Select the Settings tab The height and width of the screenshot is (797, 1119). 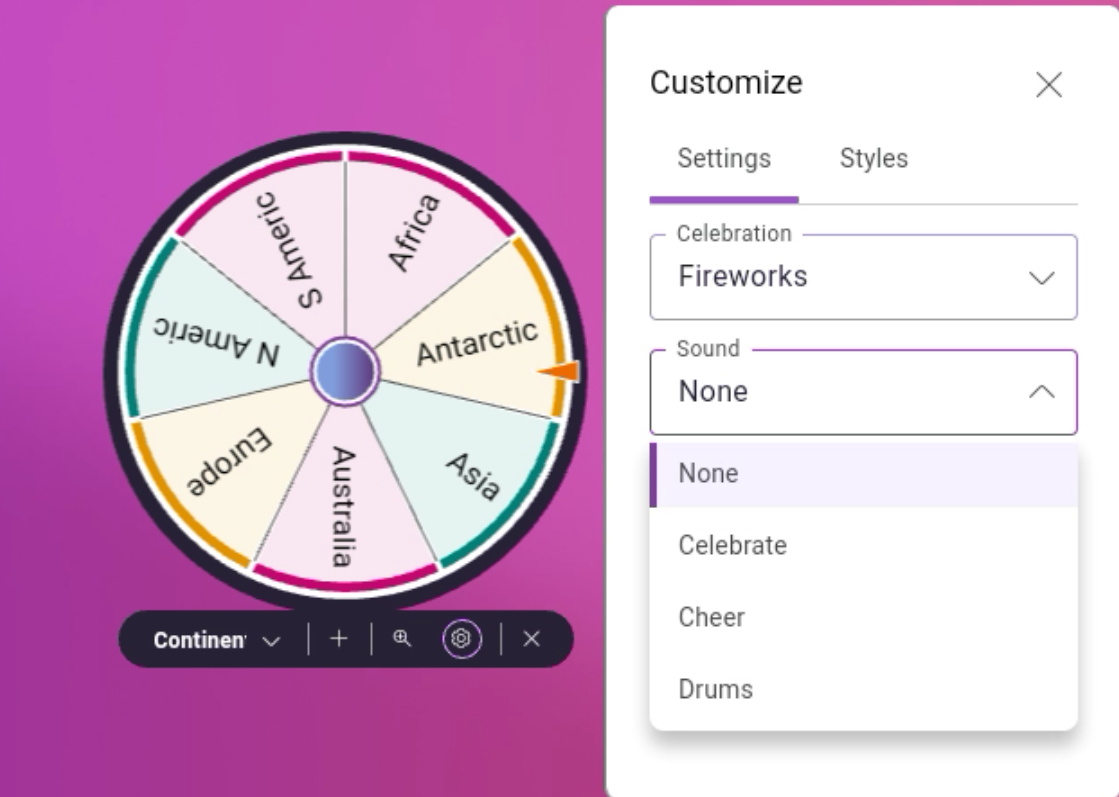[724, 158]
